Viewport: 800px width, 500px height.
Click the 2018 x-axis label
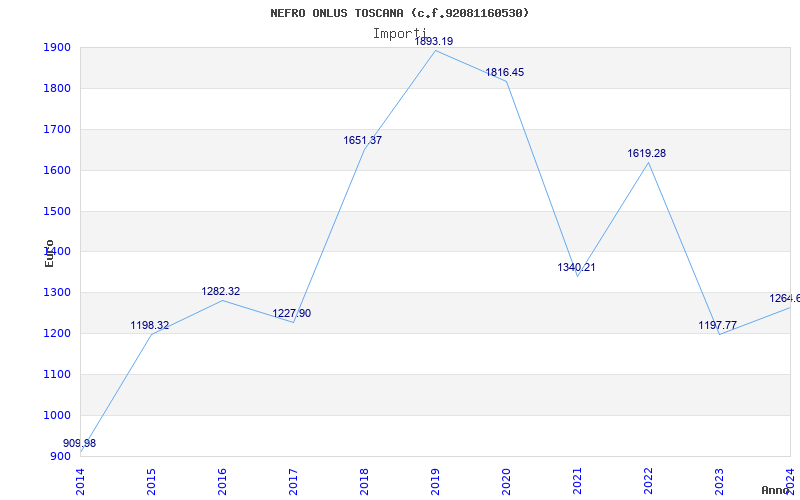point(364,482)
